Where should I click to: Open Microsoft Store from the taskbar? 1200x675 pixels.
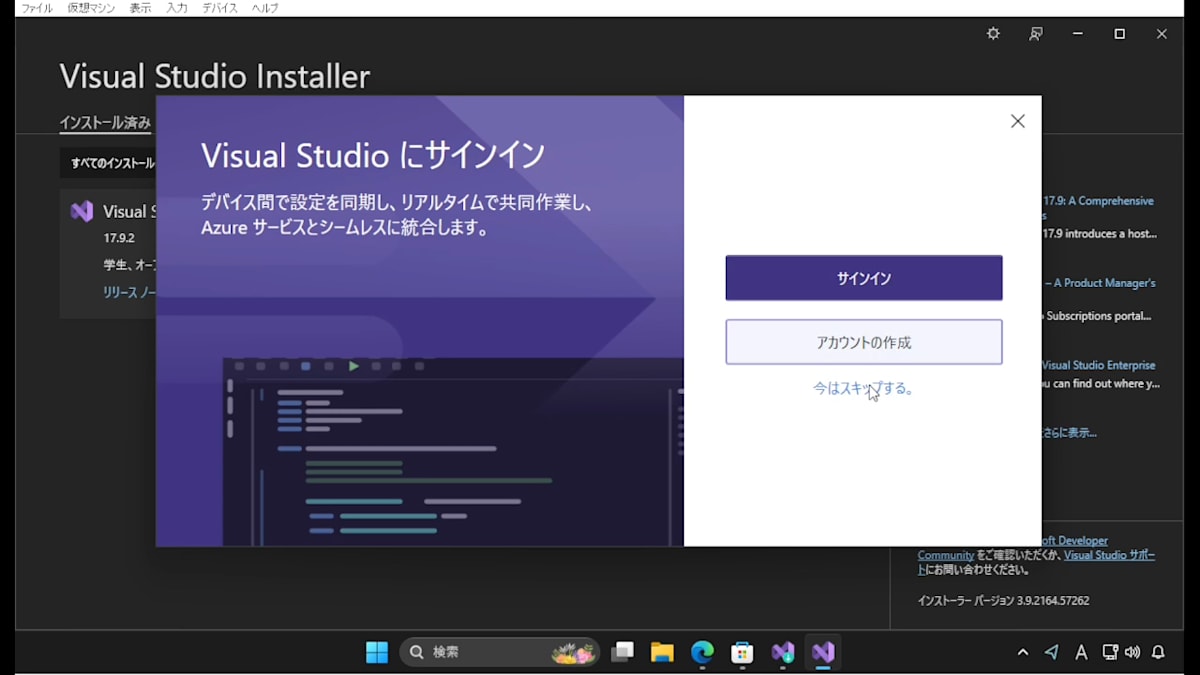click(741, 651)
